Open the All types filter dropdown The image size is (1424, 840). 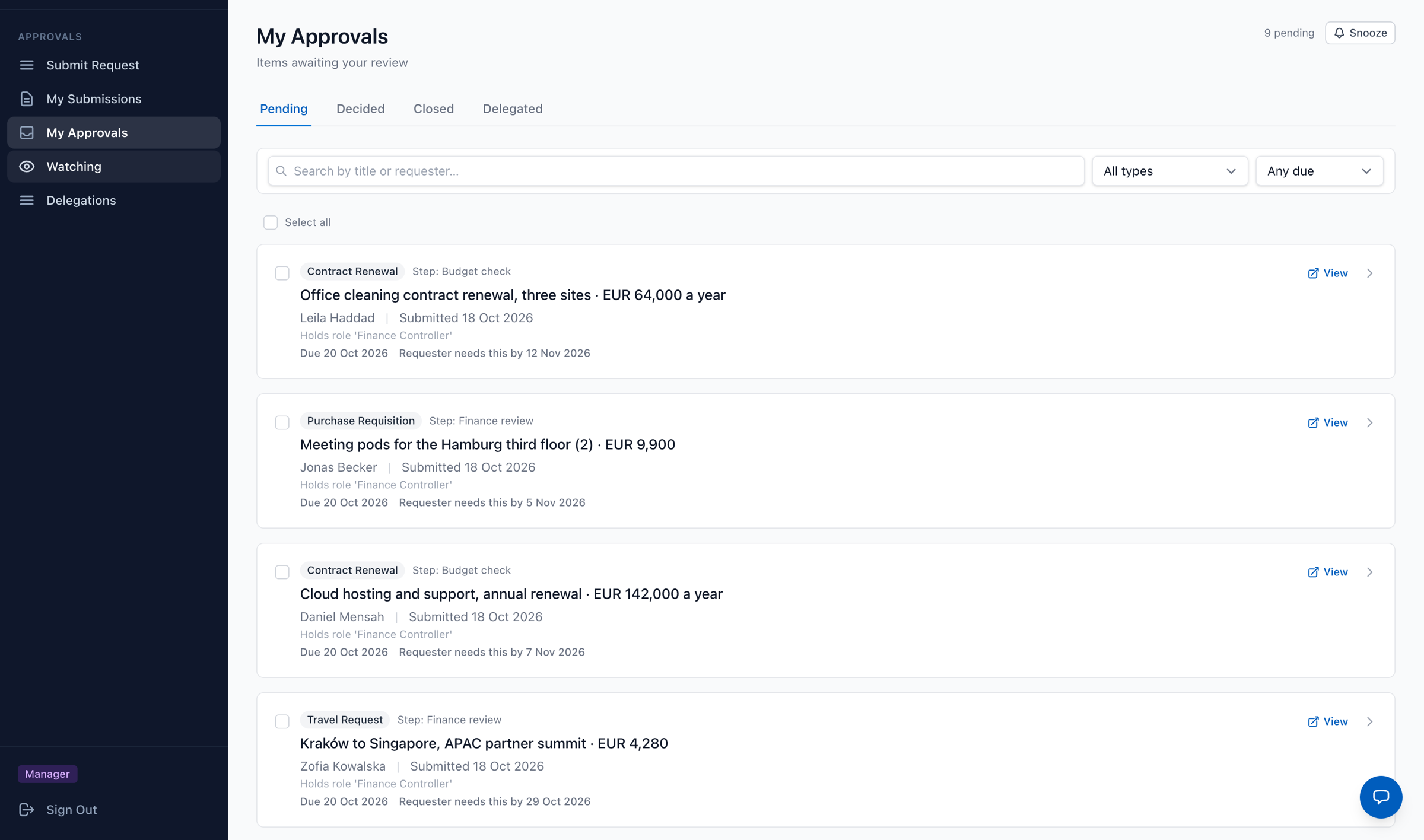1169,171
